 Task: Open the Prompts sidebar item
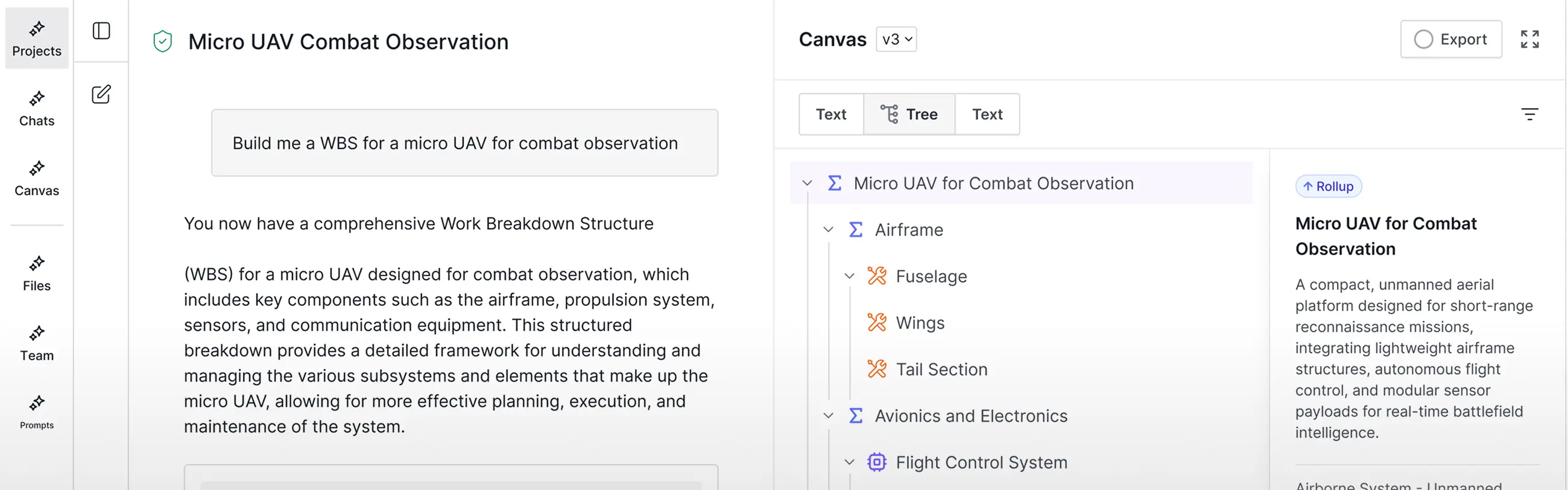coord(37,412)
